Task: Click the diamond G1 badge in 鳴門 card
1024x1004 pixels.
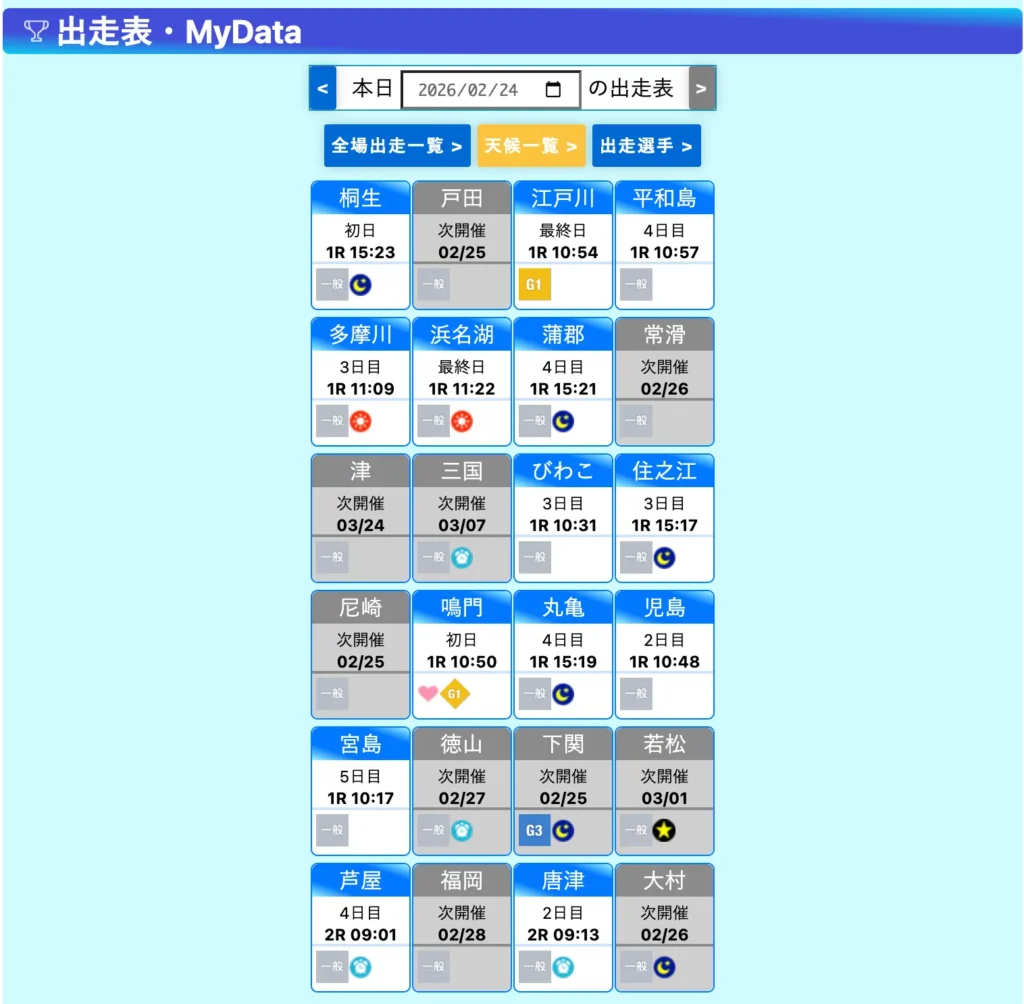Action: (455, 693)
